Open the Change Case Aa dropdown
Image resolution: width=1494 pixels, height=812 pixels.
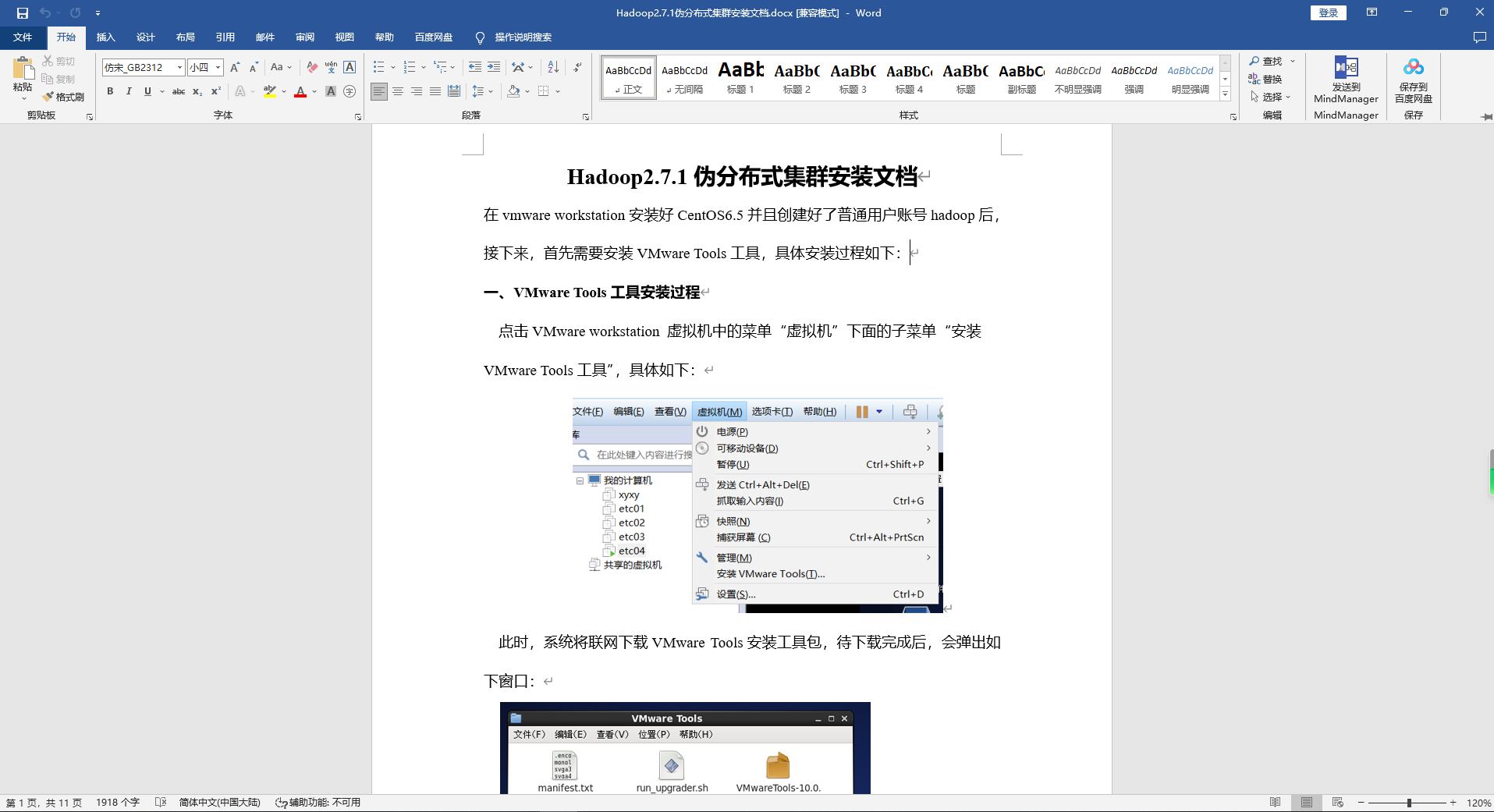[x=281, y=67]
